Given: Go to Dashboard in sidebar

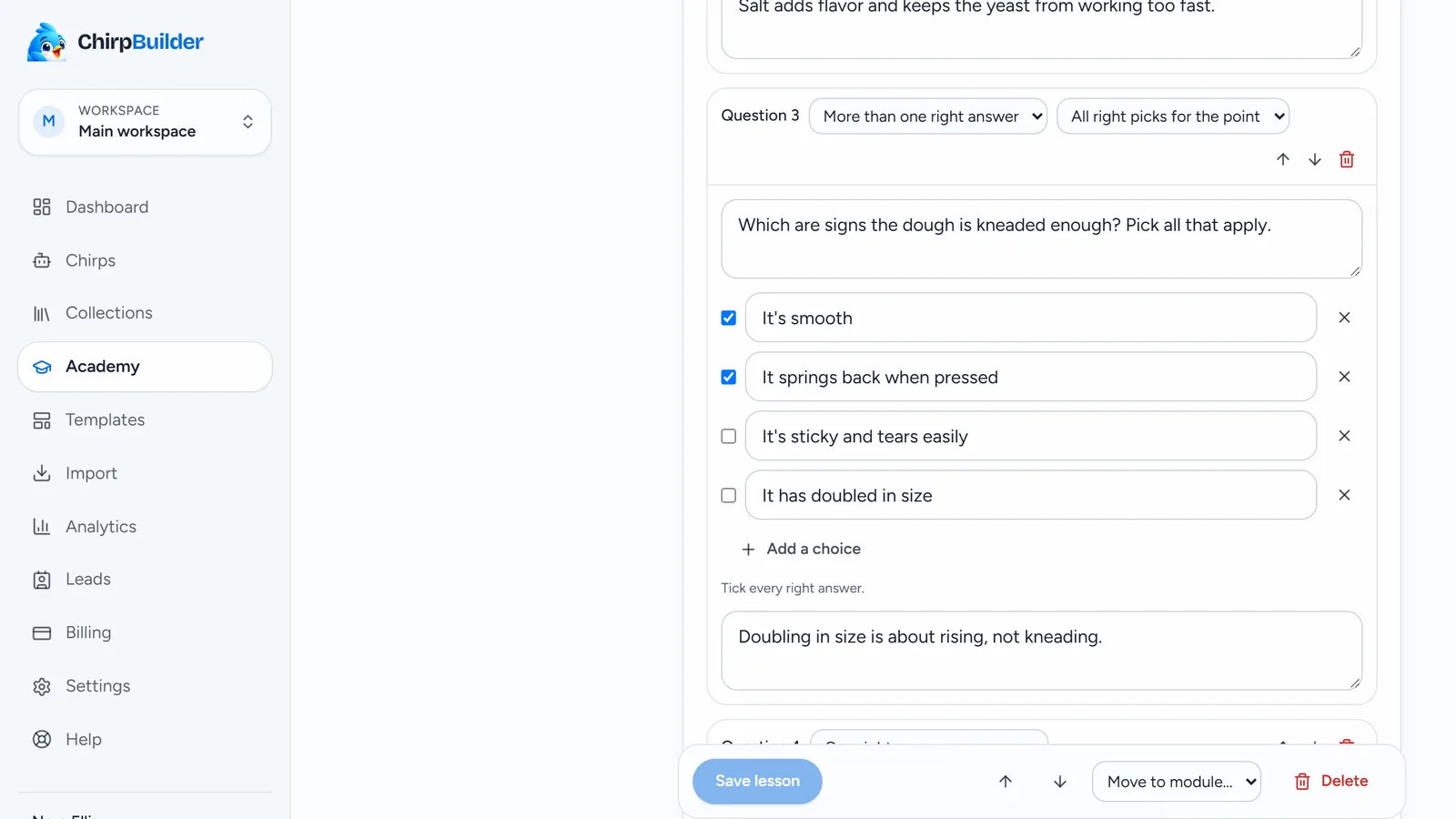Looking at the screenshot, I should click(x=145, y=207).
